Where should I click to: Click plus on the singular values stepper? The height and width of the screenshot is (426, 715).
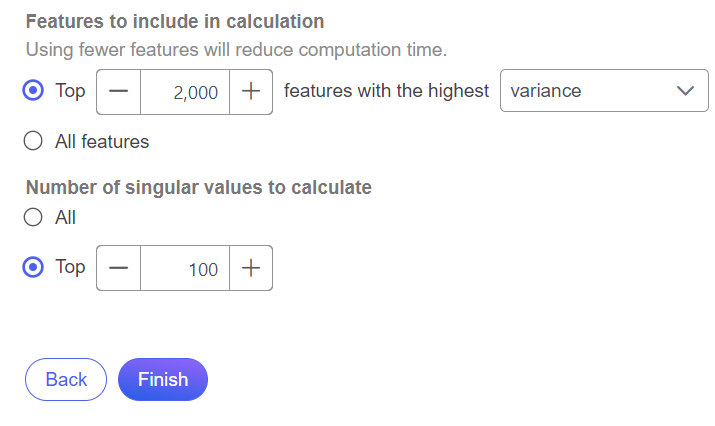(x=251, y=268)
